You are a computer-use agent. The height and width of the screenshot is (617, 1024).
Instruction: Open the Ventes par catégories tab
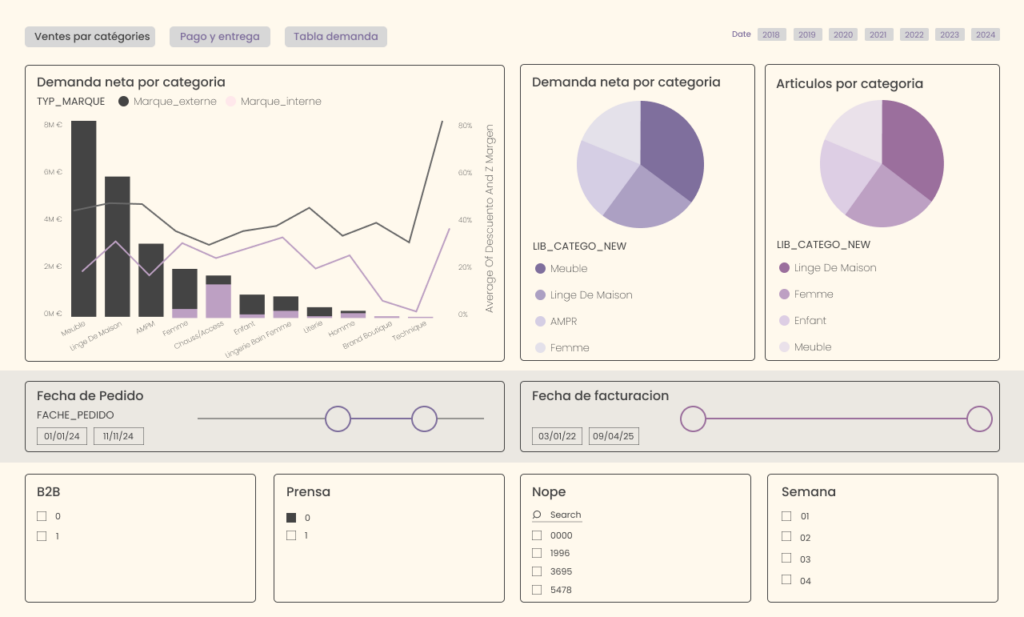pos(92,37)
